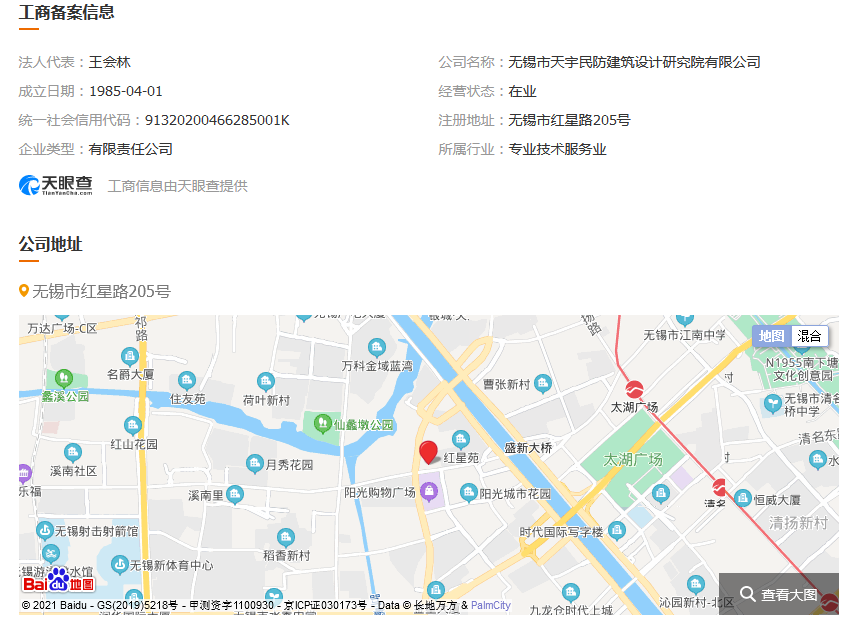Click the orange pin beside company address

click(x=24, y=291)
